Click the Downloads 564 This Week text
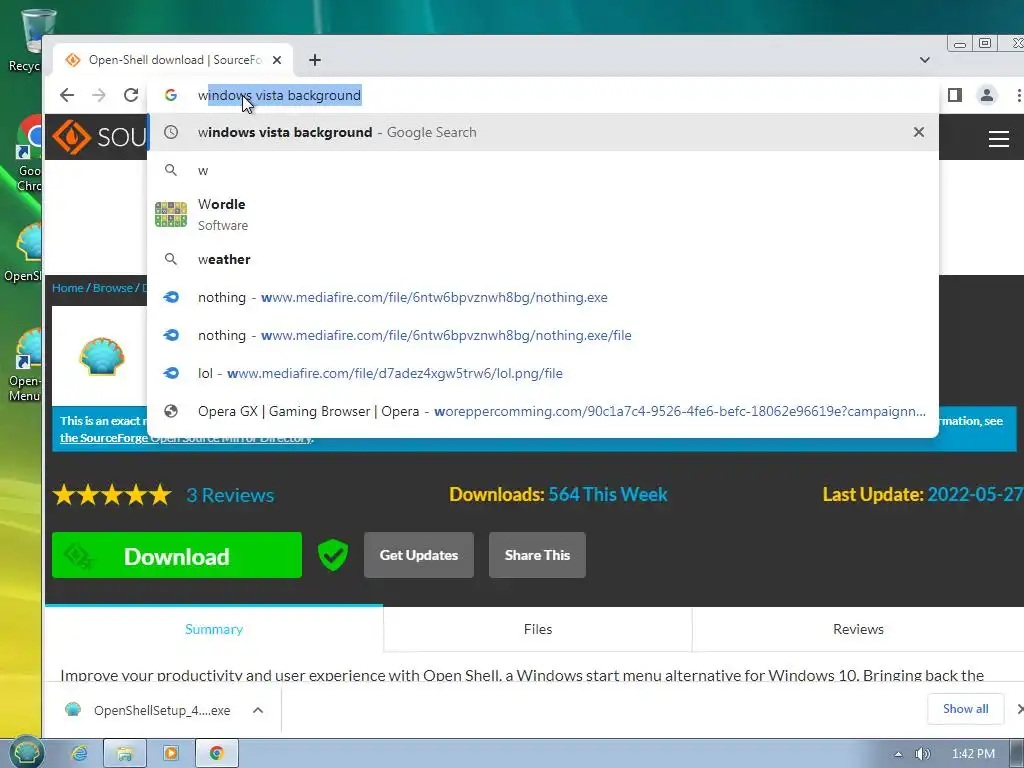 click(x=558, y=494)
